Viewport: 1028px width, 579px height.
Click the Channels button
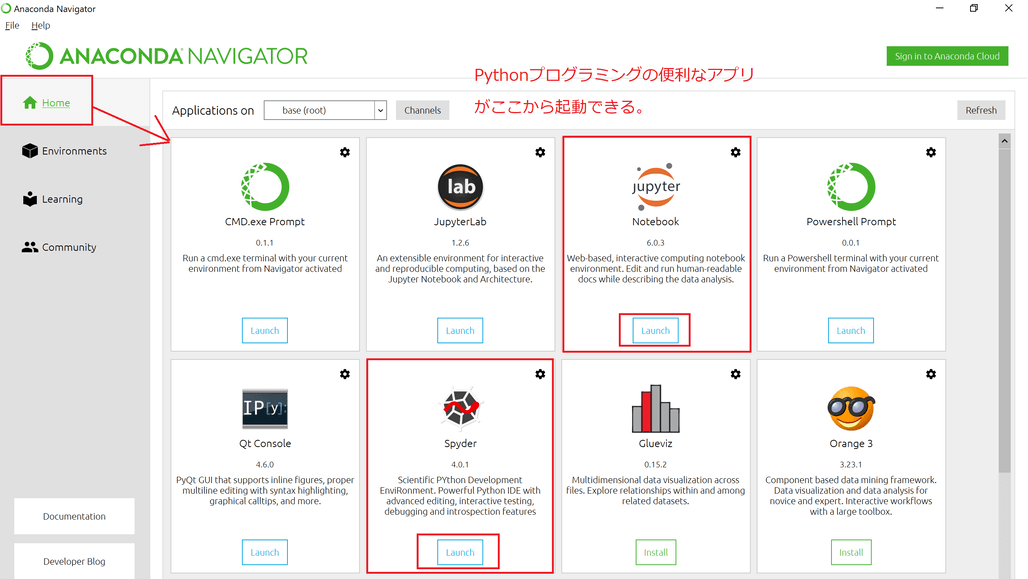422,110
